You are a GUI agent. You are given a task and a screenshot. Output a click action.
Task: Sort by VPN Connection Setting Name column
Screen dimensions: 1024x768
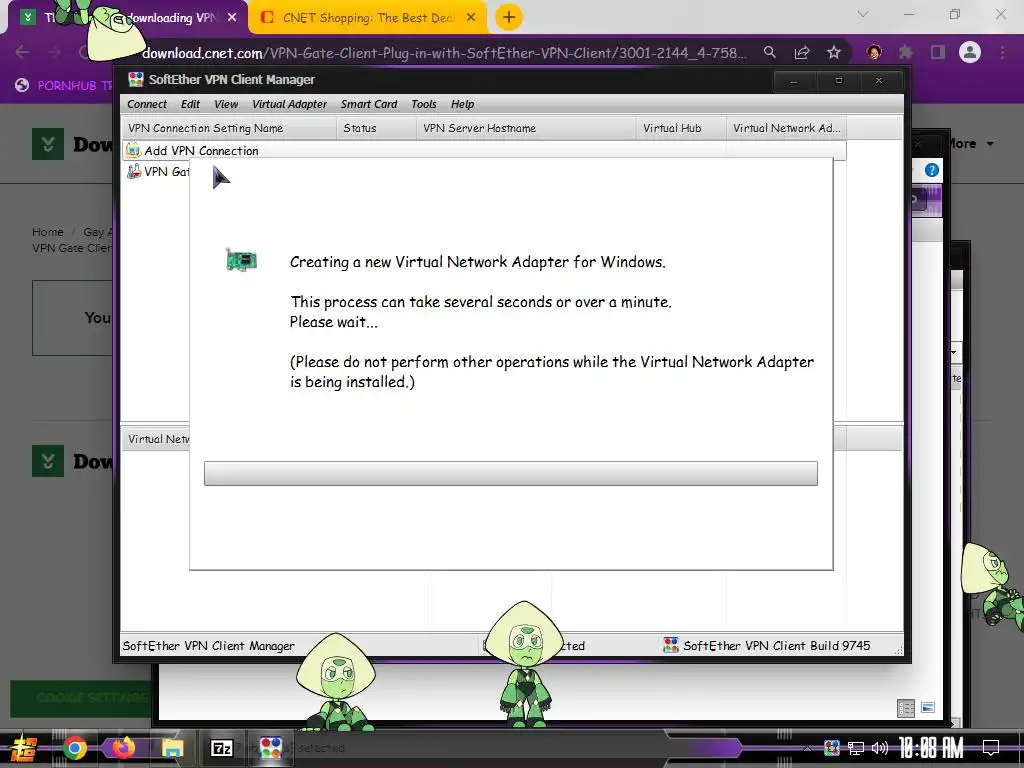click(x=229, y=129)
